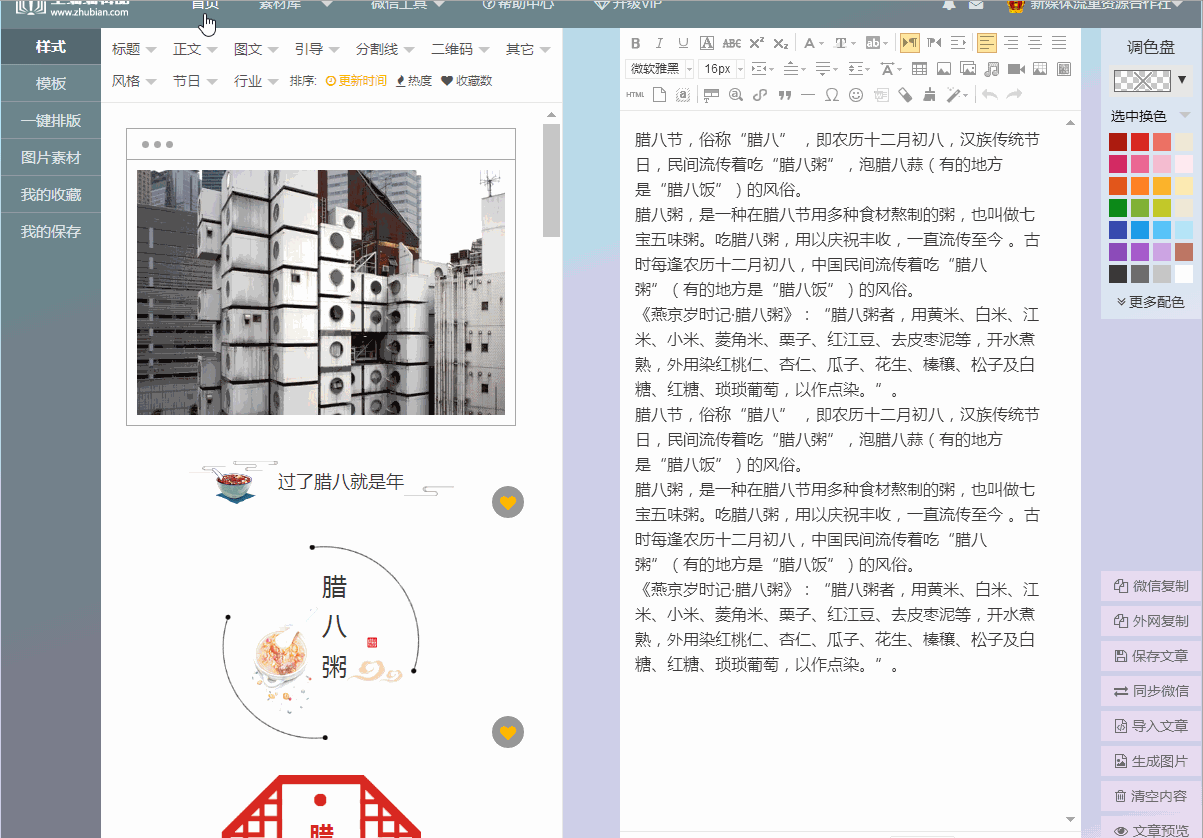Screen dimensions: 1203x838
Task: Insert a horizontal divider line
Action: pyautogui.click(x=807, y=94)
